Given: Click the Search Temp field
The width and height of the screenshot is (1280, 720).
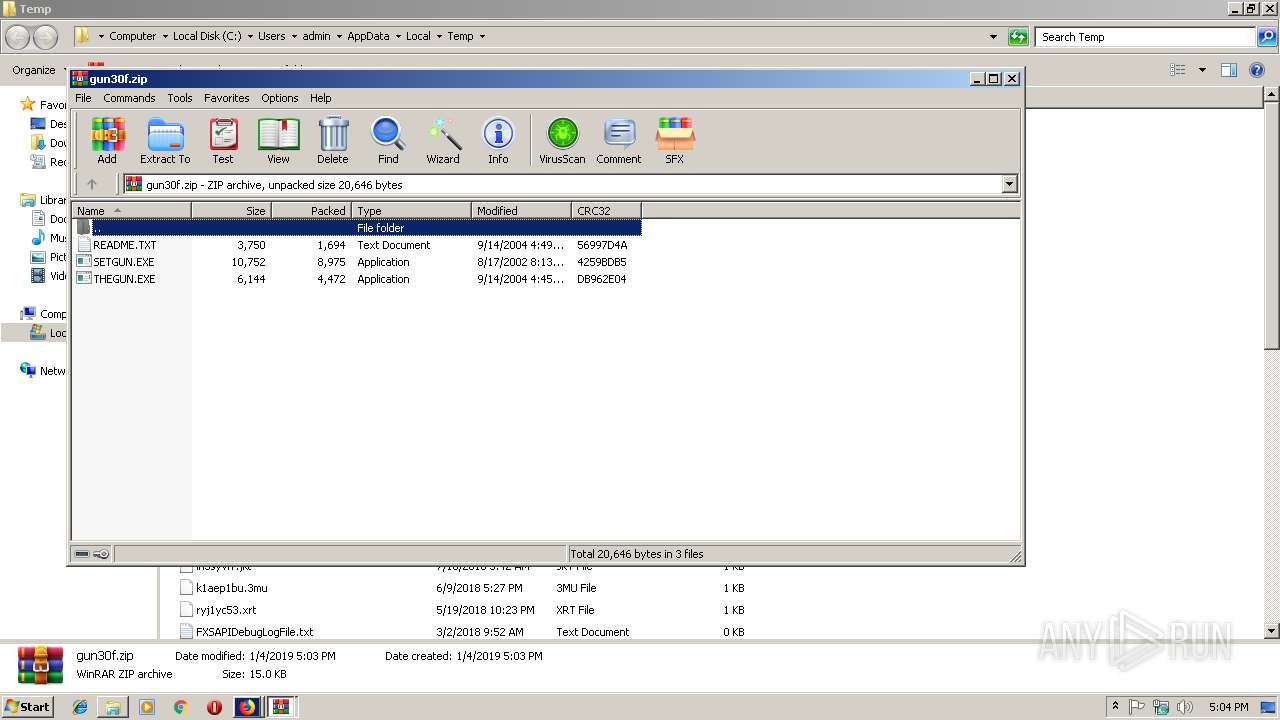Looking at the screenshot, I should [x=1145, y=37].
